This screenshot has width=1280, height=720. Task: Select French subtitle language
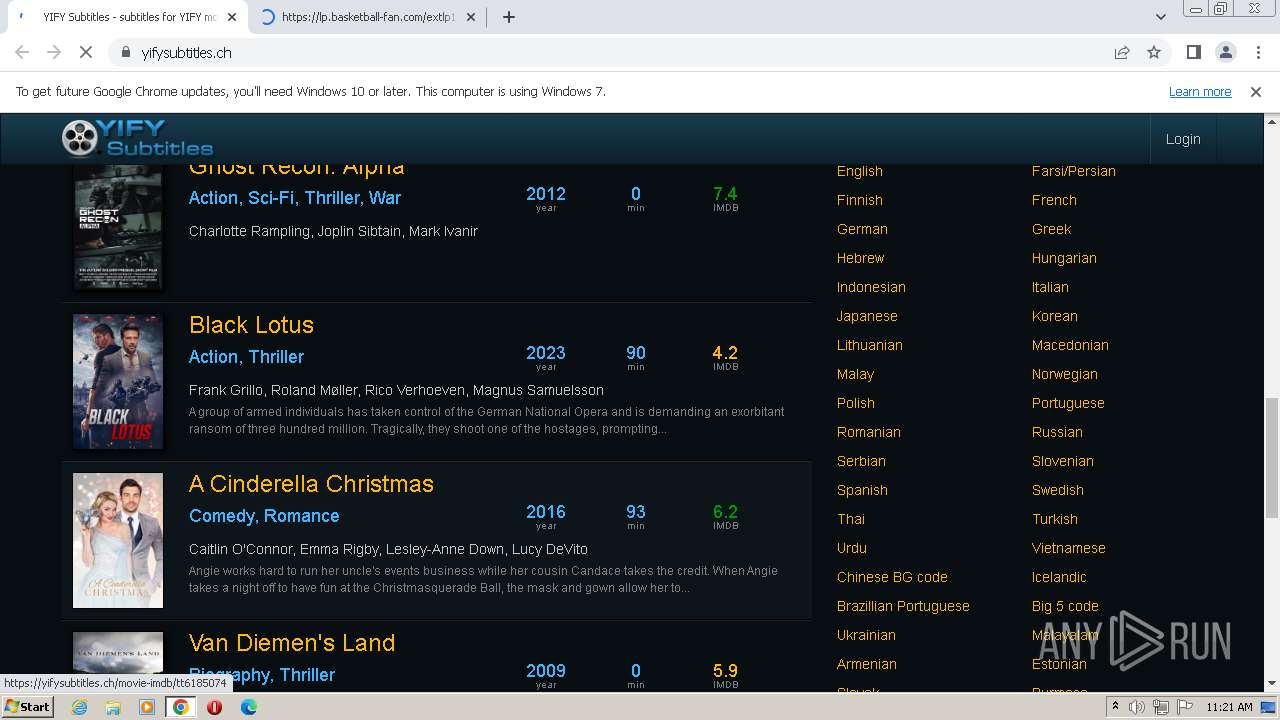1054,200
